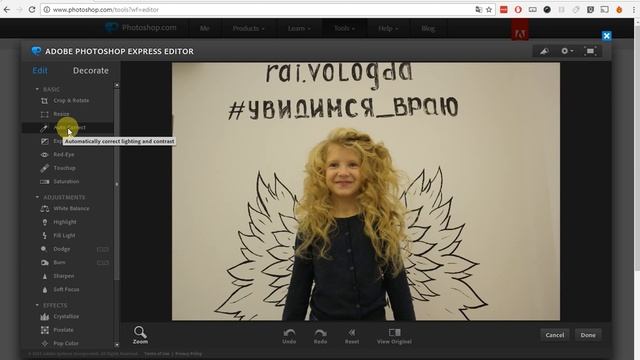Viewport: 640px width, 360px height.
Task: Click the Zoom magnifier tool
Action: click(x=140, y=335)
